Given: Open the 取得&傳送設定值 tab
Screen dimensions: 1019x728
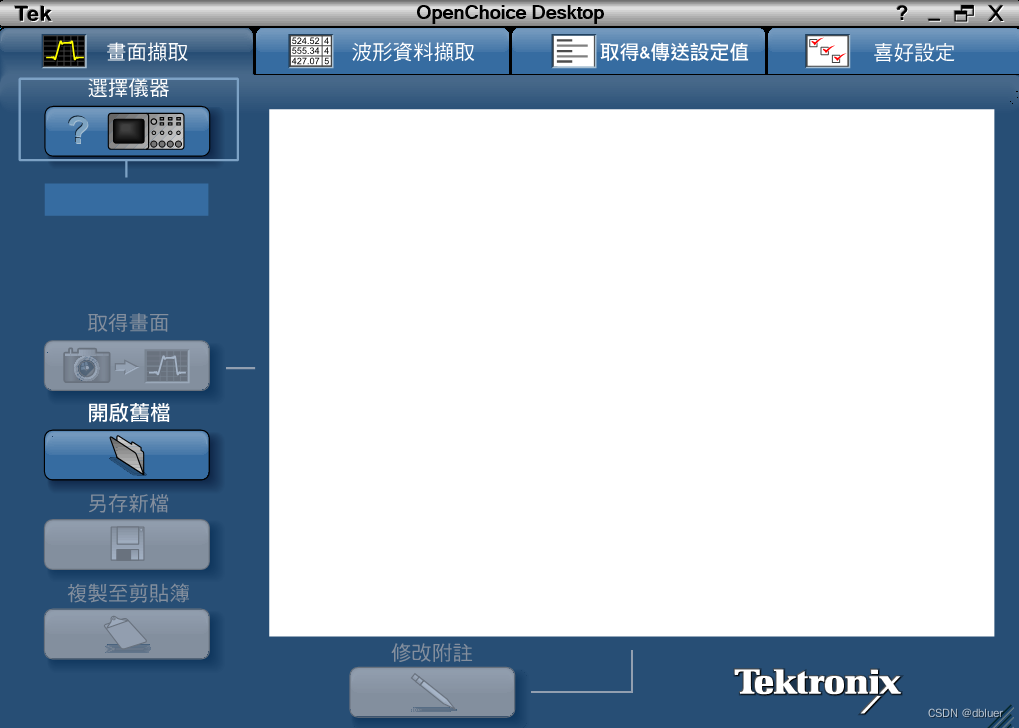Looking at the screenshot, I should pyautogui.click(x=638, y=51).
